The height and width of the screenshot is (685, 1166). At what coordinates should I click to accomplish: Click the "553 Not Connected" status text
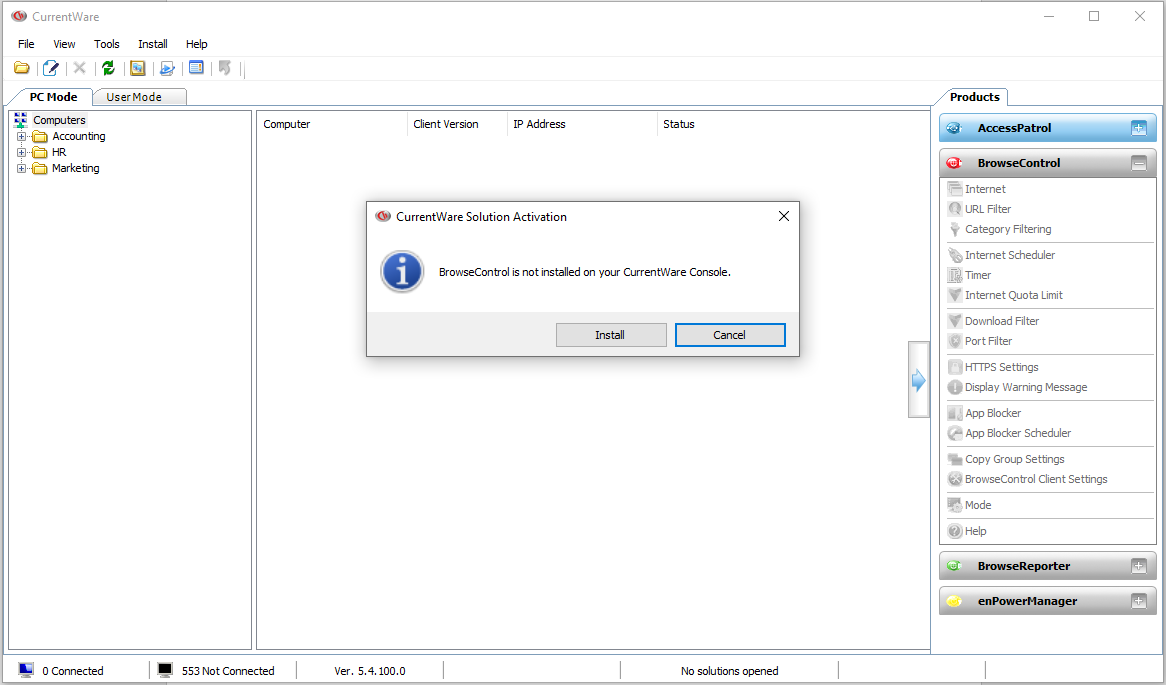tap(228, 671)
